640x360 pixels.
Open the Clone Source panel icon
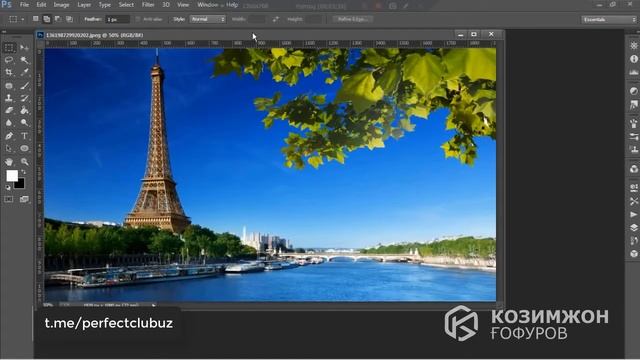point(633,149)
